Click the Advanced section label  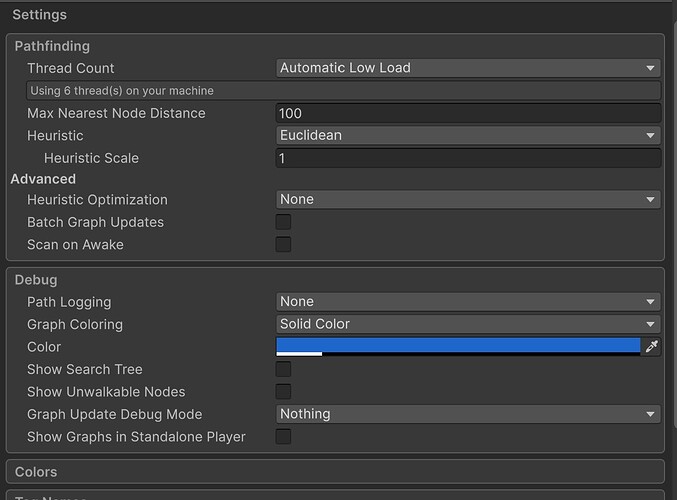[x=43, y=179]
